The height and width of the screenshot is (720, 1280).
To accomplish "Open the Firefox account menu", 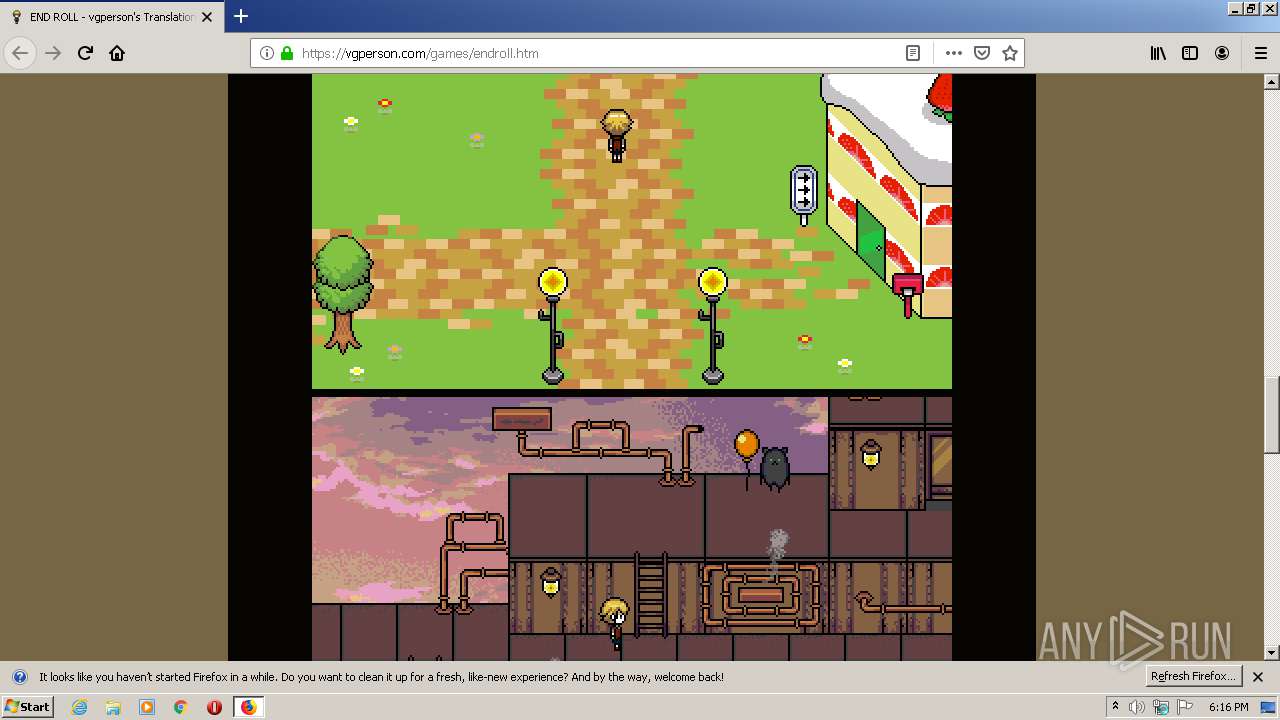I will pyautogui.click(x=1222, y=53).
